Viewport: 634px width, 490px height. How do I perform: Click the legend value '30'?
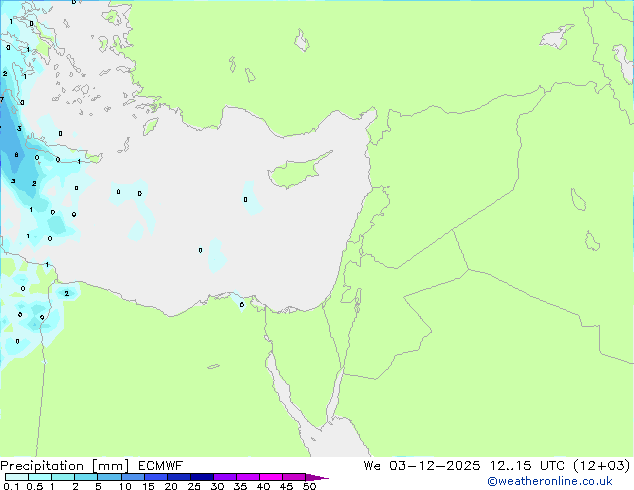point(217,486)
